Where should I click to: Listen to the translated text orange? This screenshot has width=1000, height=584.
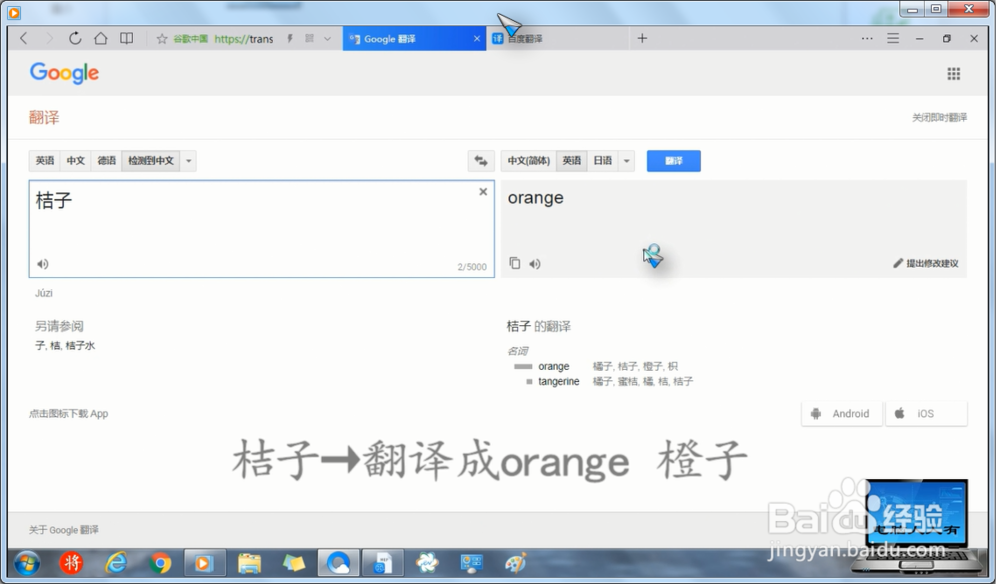535,264
